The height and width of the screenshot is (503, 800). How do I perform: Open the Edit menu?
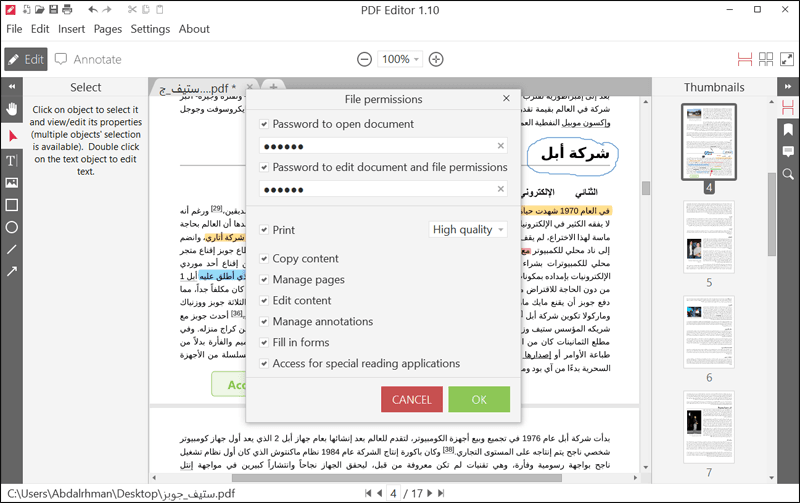click(x=40, y=29)
